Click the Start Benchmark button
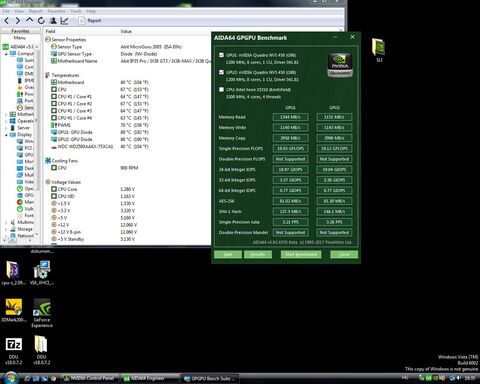 301,254
